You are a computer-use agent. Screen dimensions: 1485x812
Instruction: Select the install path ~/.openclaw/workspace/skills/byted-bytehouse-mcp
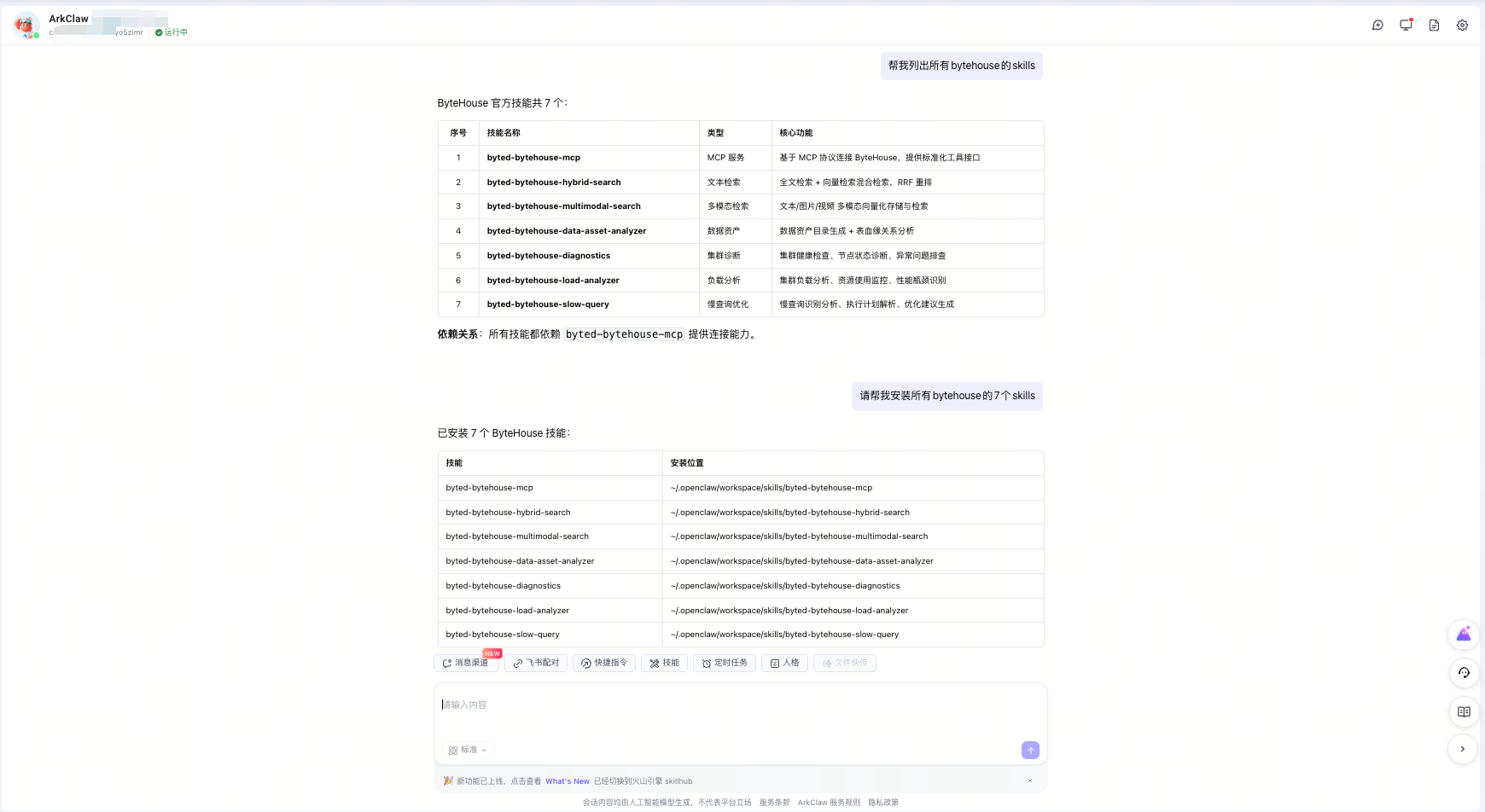pyautogui.click(x=772, y=488)
